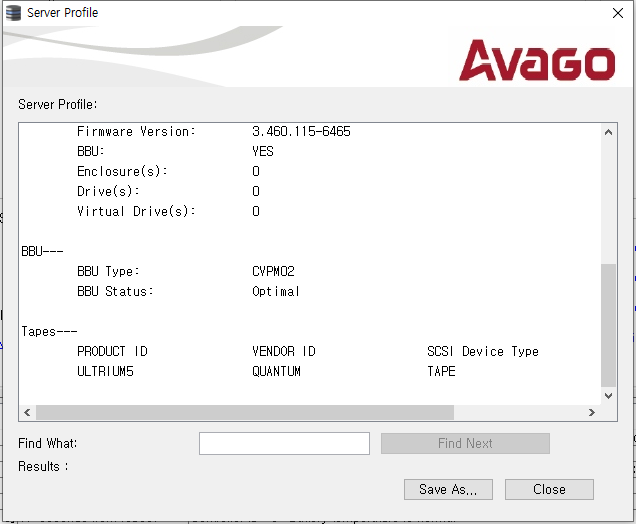Click the Optimal status value

click(x=276, y=291)
